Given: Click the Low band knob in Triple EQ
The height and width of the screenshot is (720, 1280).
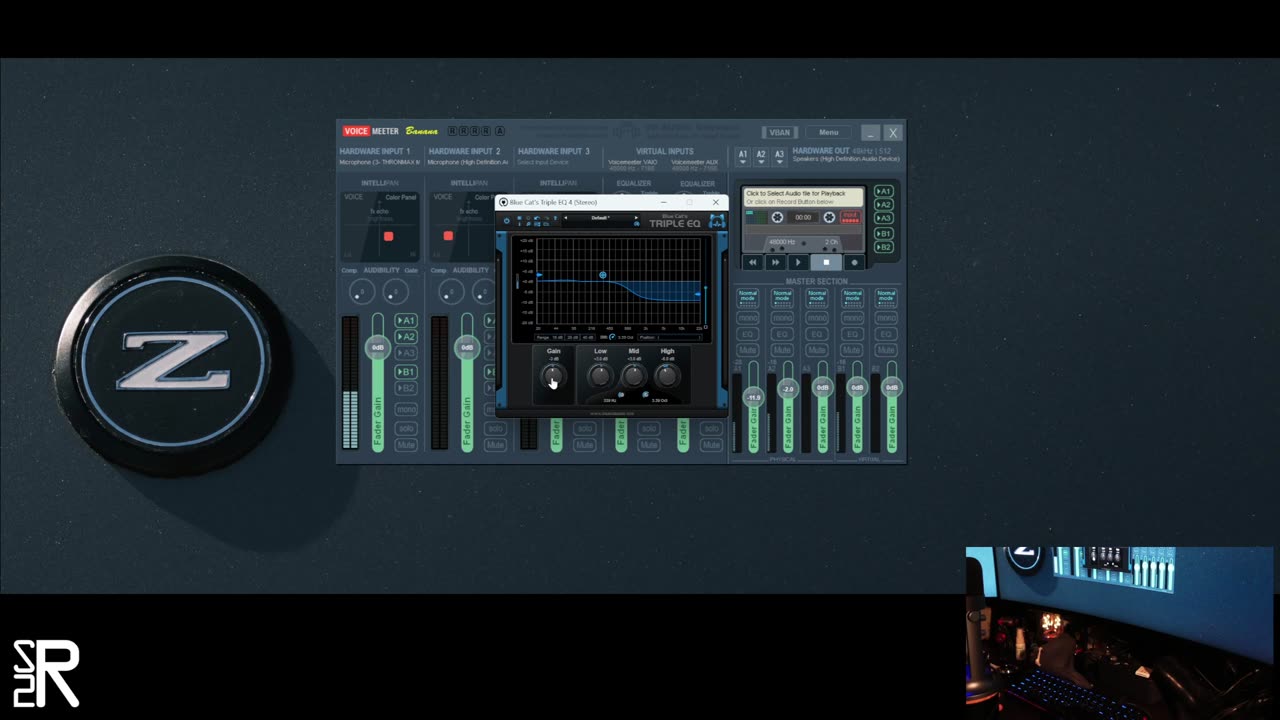Looking at the screenshot, I should [601, 375].
